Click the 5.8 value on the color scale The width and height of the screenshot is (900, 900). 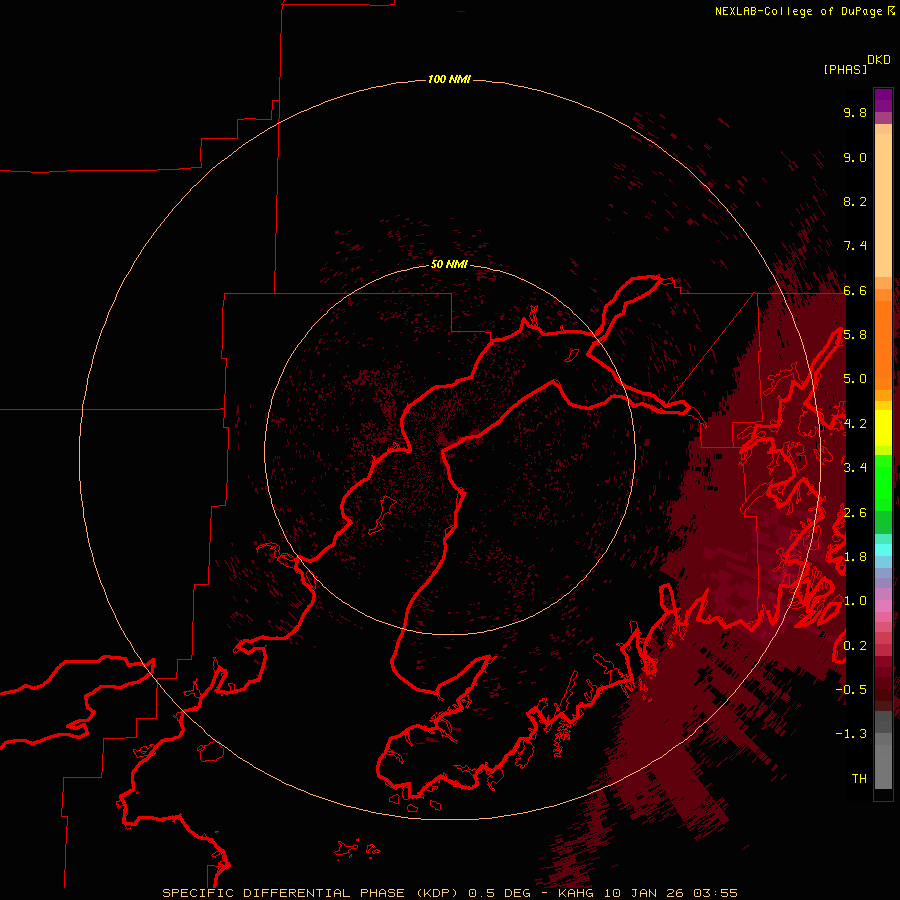[x=855, y=335]
